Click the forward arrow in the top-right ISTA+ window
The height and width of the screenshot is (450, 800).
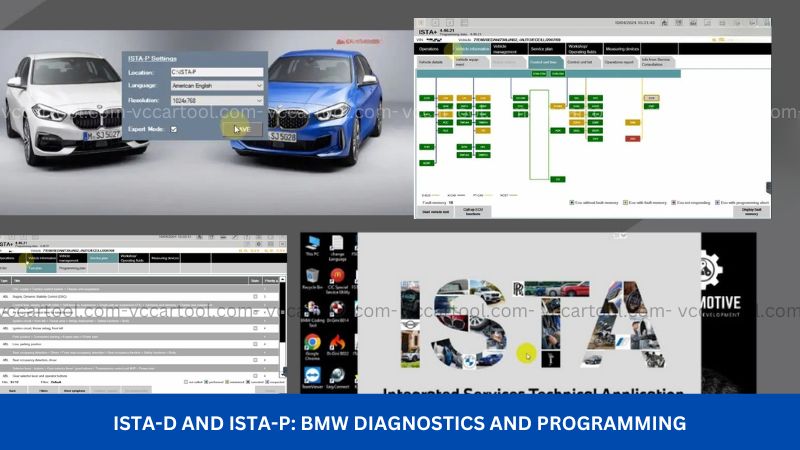point(450,23)
